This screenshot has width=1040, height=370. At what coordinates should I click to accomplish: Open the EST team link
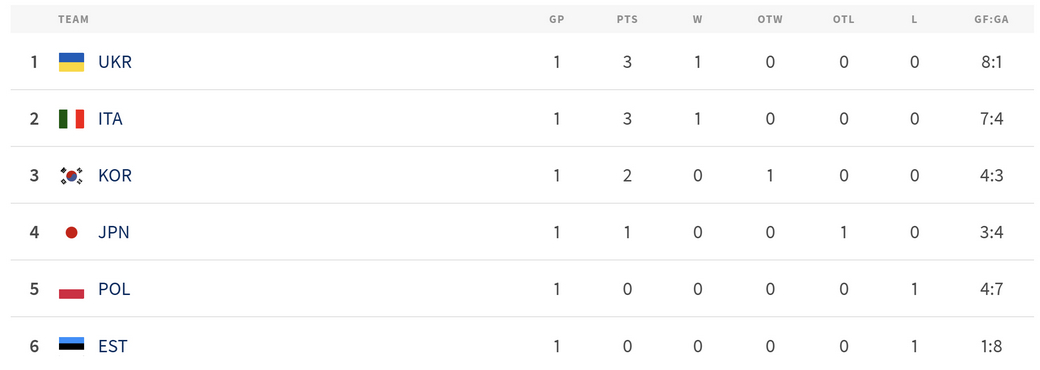[x=113, y=346]
